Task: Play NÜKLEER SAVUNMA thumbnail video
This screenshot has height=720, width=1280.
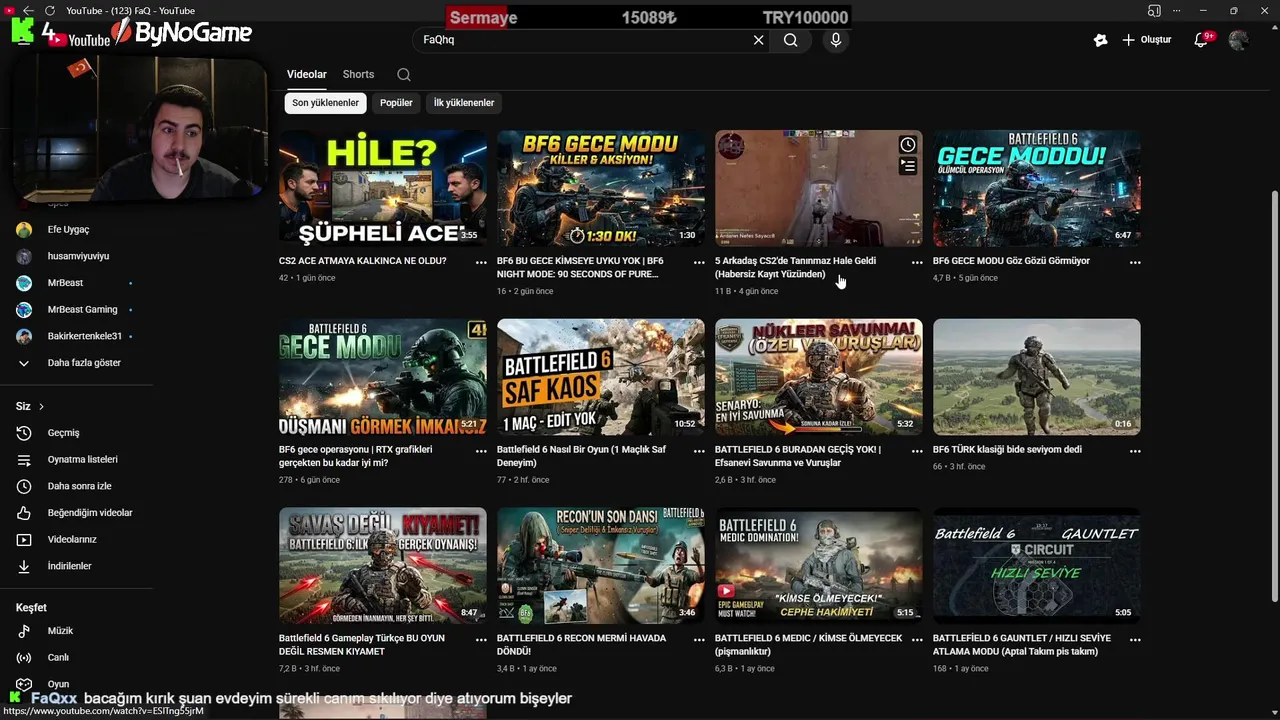Action: 819,377
